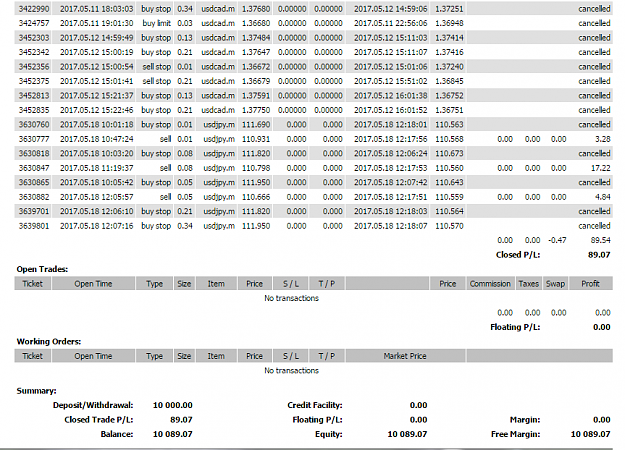Click close time 2017.05.12 14:59:06
This screenshot has height=450, width=625.
click(x=390, y=9)
